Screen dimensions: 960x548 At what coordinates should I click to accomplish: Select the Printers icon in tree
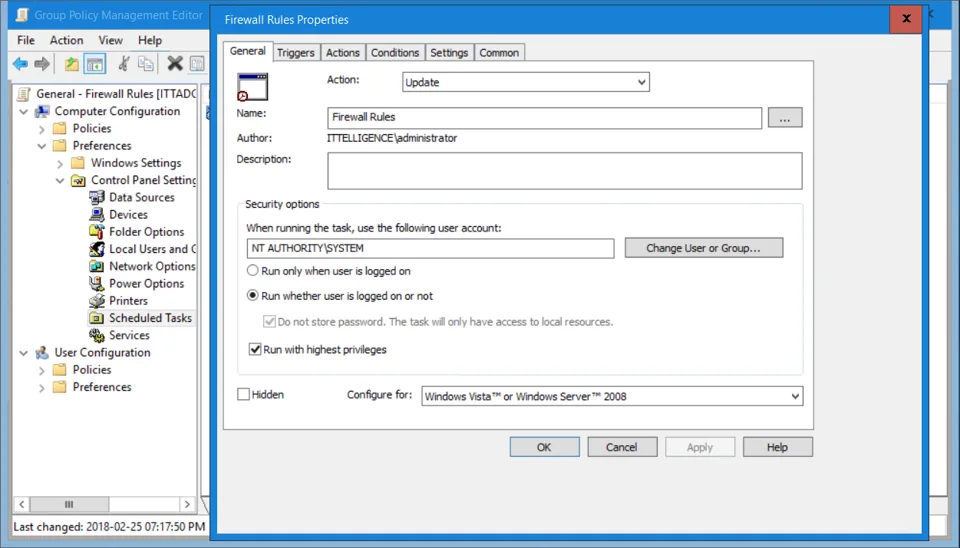(x=97, y=301)
